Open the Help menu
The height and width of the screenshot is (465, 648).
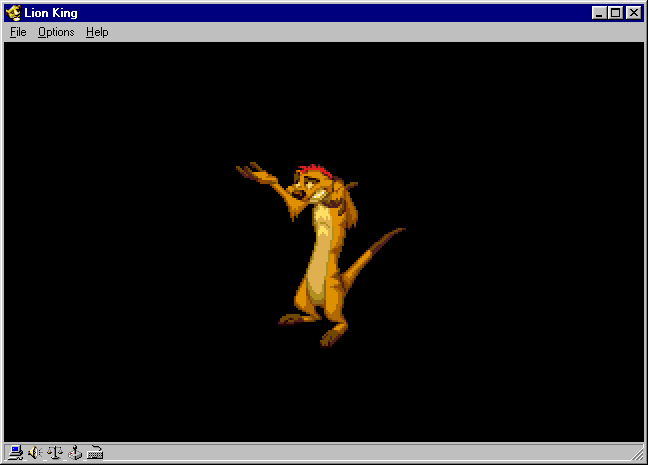pyautogui.click(x=97, y=32)
